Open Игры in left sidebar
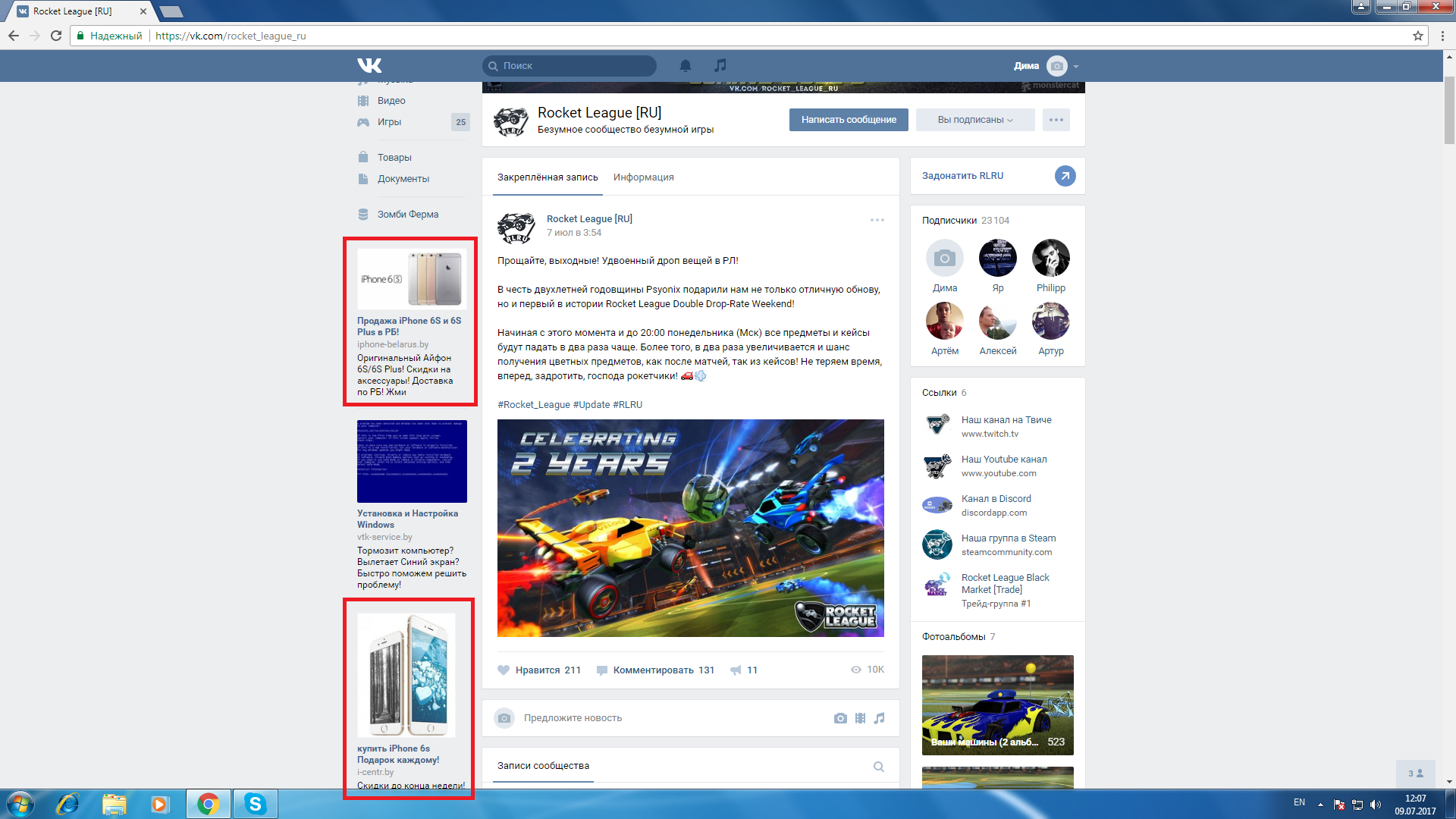 click(389, 121)
